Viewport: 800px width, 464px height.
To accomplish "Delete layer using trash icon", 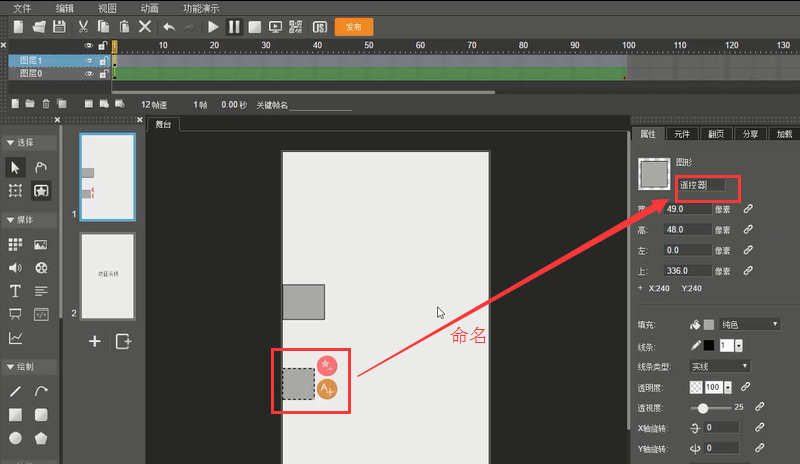I will 46,104.
